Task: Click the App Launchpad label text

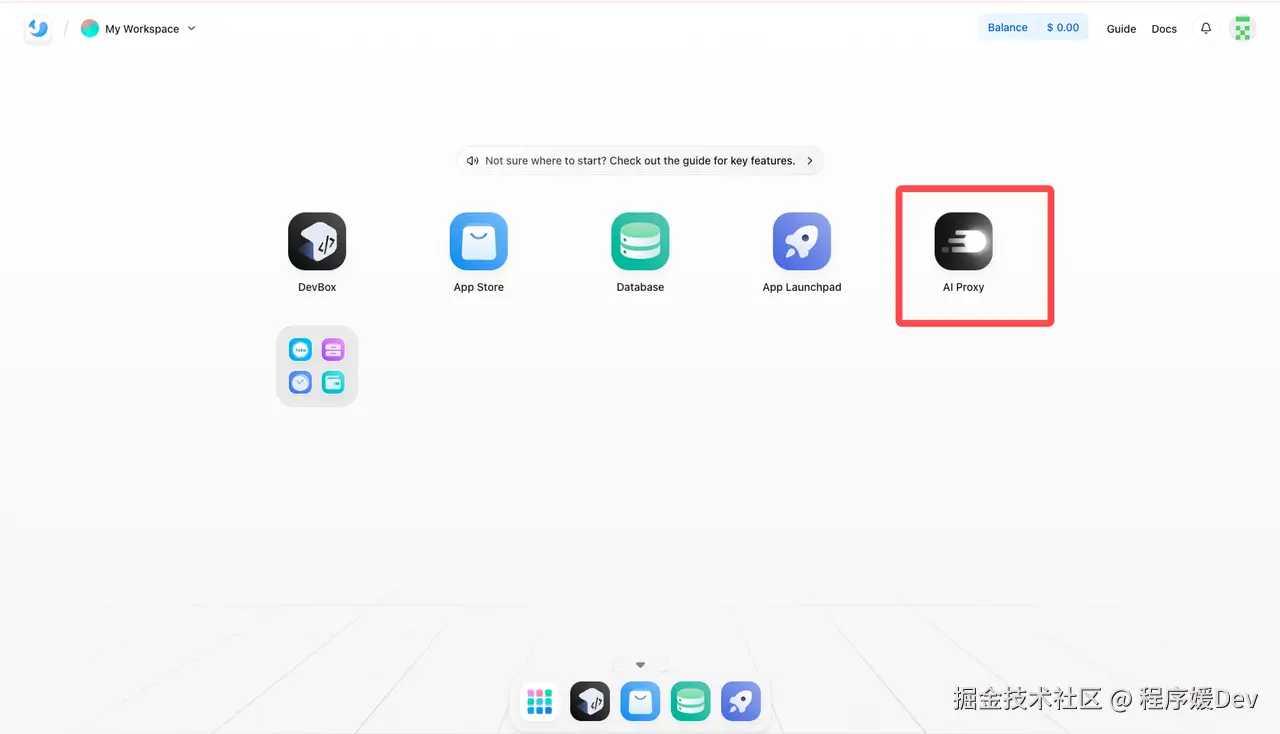Action: point(802,287)
